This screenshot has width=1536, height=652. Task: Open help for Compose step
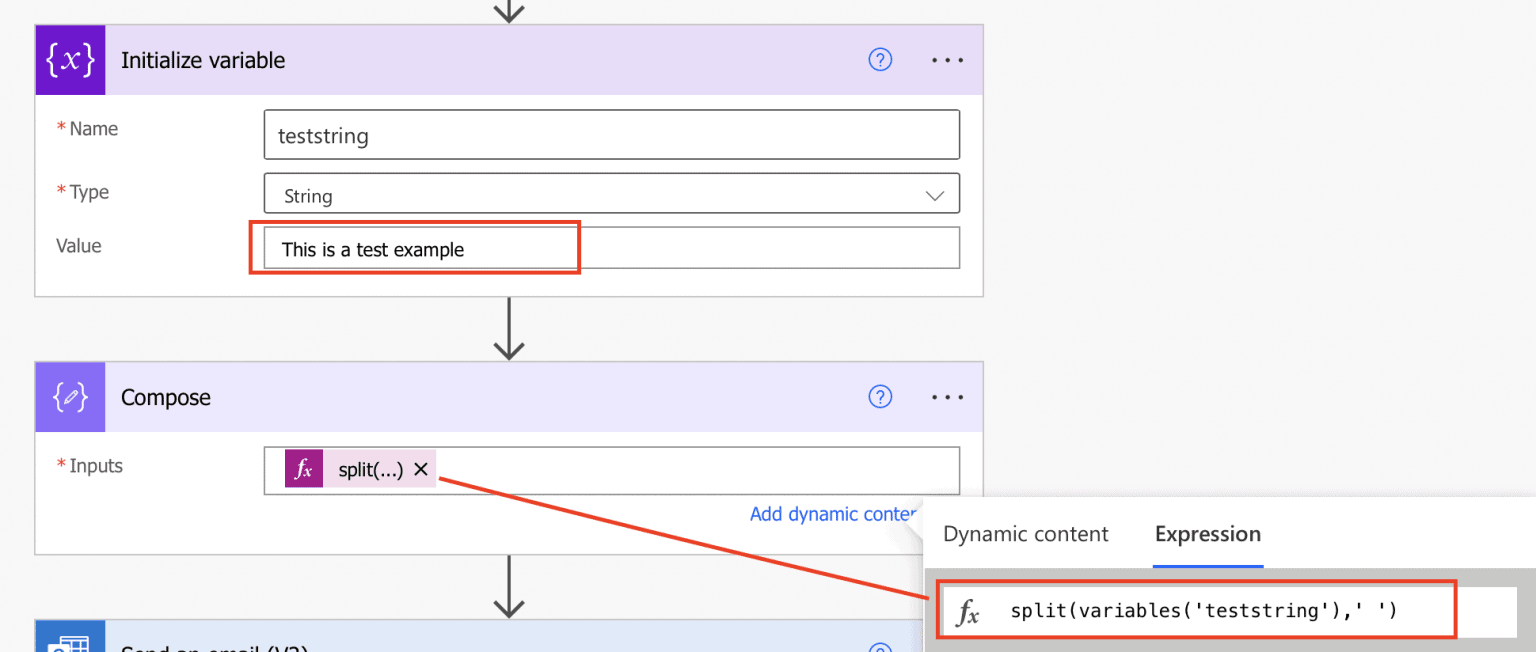point(880,397)
